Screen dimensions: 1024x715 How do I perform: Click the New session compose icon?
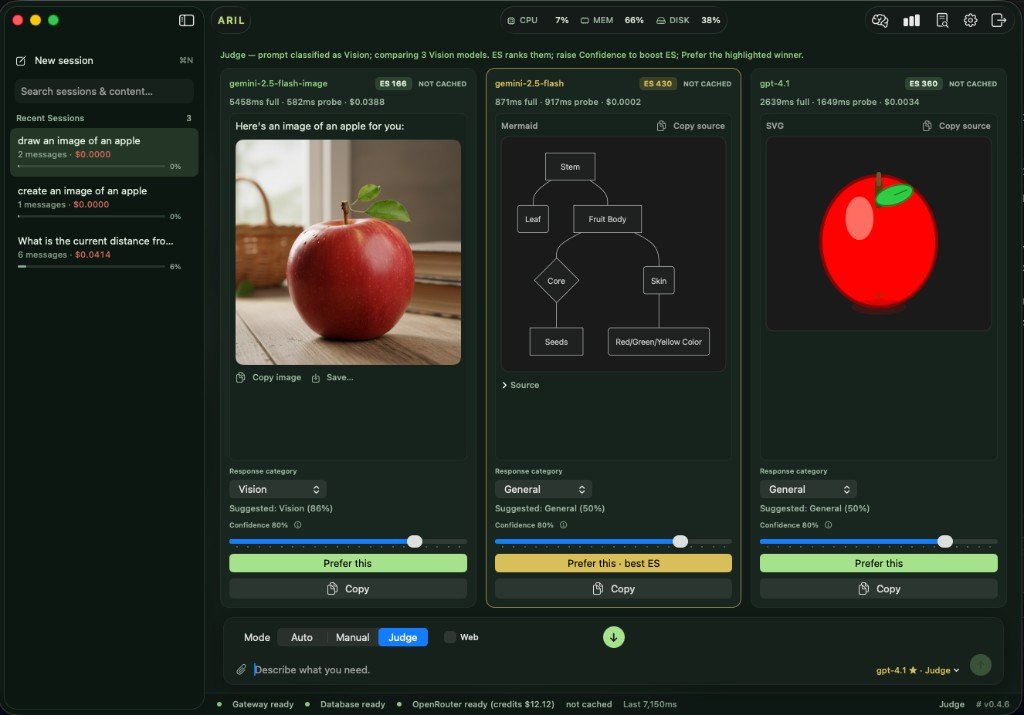coord(21,61)
